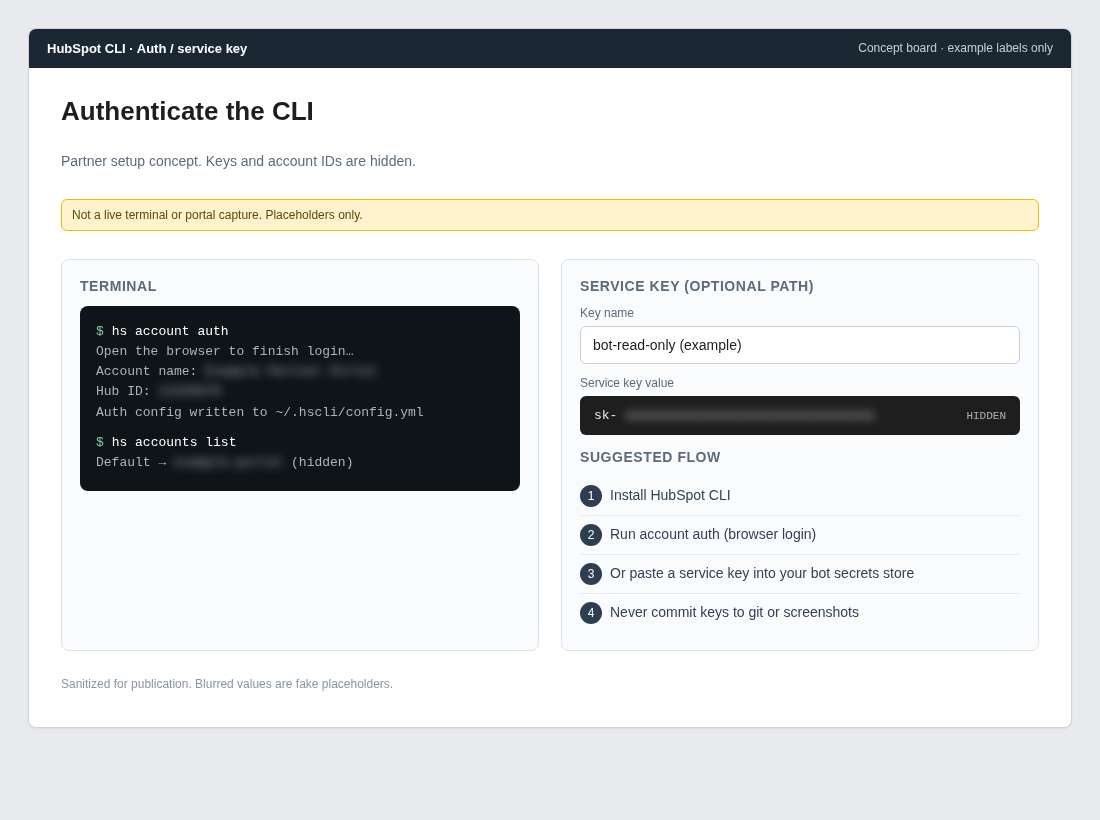Click the 'Hub ID:' terminal line
Viewport: 1100px width, 820px height.
(159, 391)
